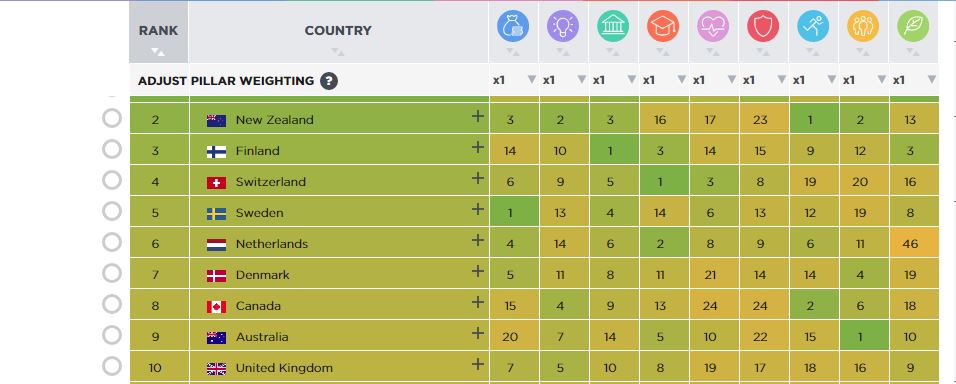Open the x1 weighting dropdown under money bag

click(x=514, y=80)
